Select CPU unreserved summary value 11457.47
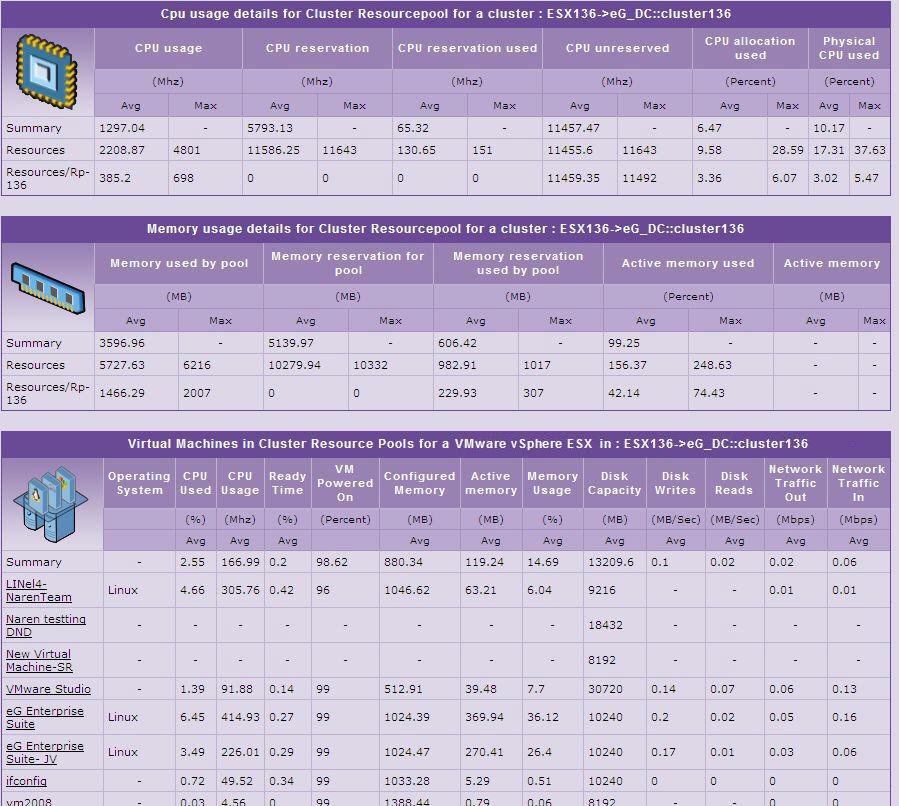Viewport: 899px width, 806px height. (x=573, y=128)
